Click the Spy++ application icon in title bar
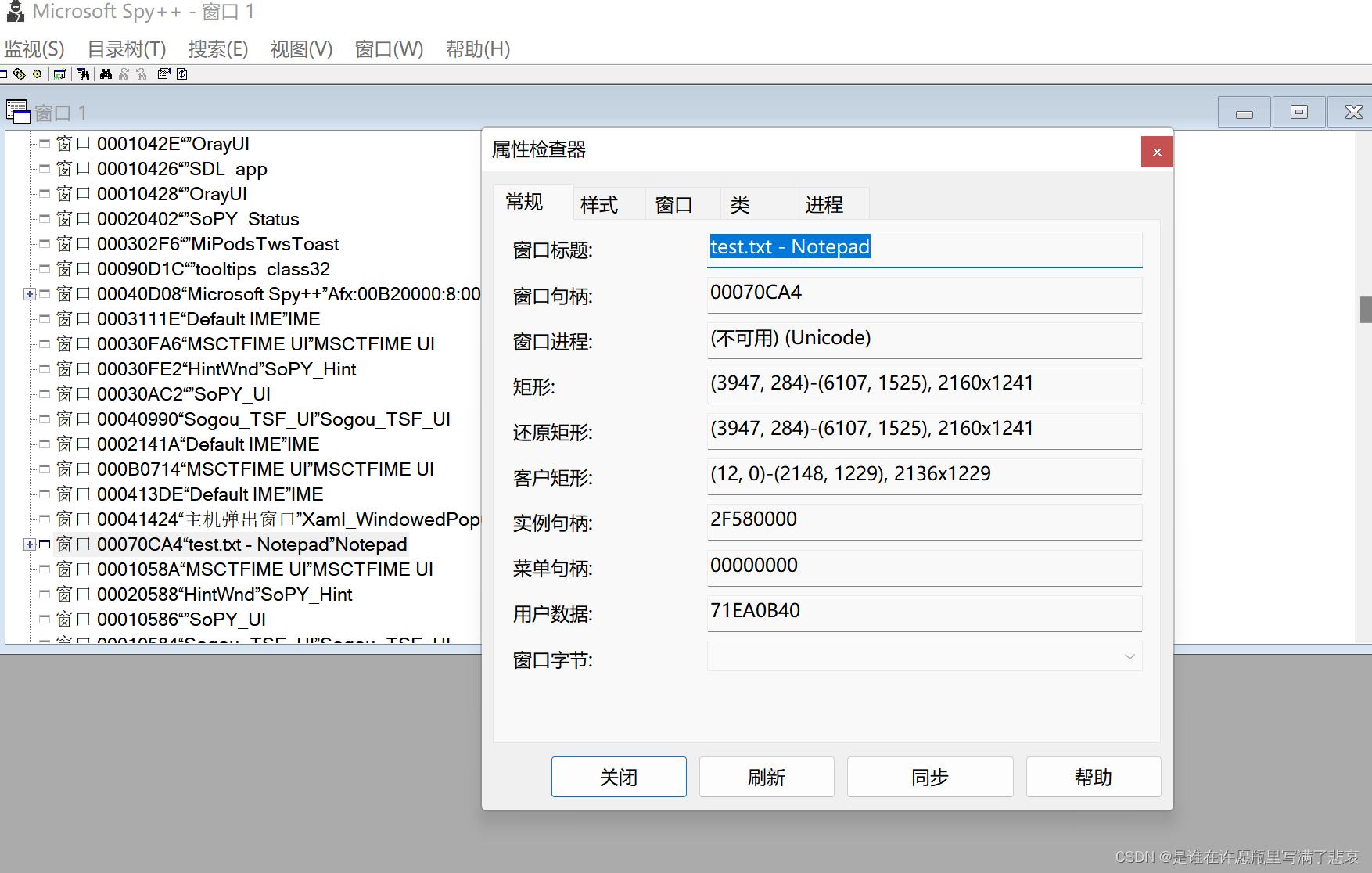The height and width of the screenshot is (873, 1372). pyautogui.click(x=15, y=11)
